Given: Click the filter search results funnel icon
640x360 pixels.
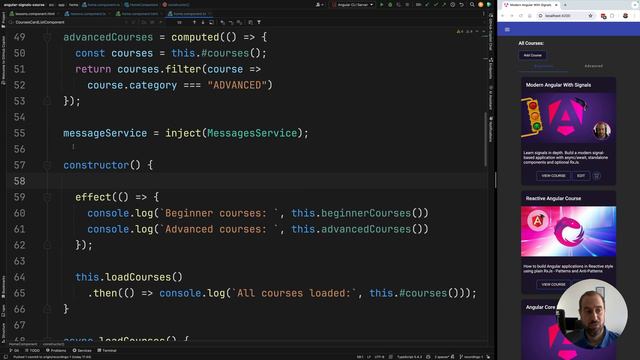Looking at the screenshot, I should (x=259, y=22).
